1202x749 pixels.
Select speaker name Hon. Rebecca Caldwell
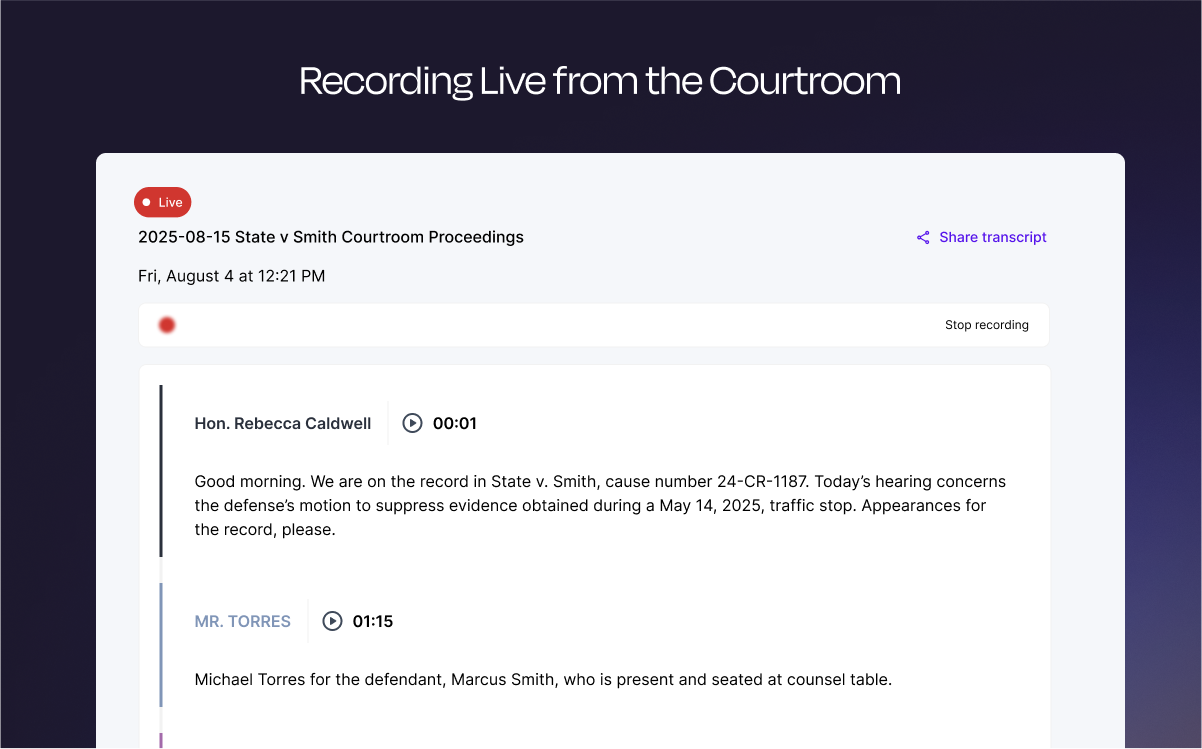(283, 423)
